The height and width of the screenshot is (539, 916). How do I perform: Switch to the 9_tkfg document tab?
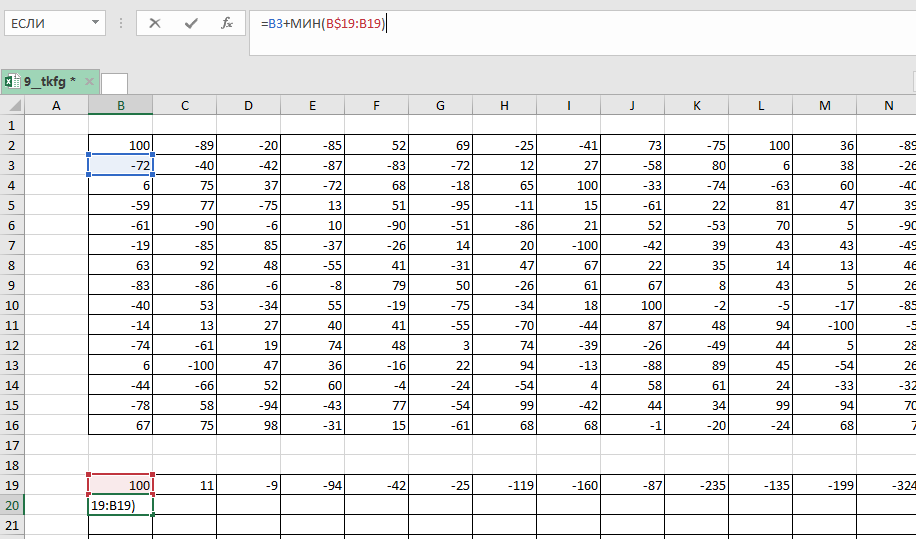(x=50, y=82)
